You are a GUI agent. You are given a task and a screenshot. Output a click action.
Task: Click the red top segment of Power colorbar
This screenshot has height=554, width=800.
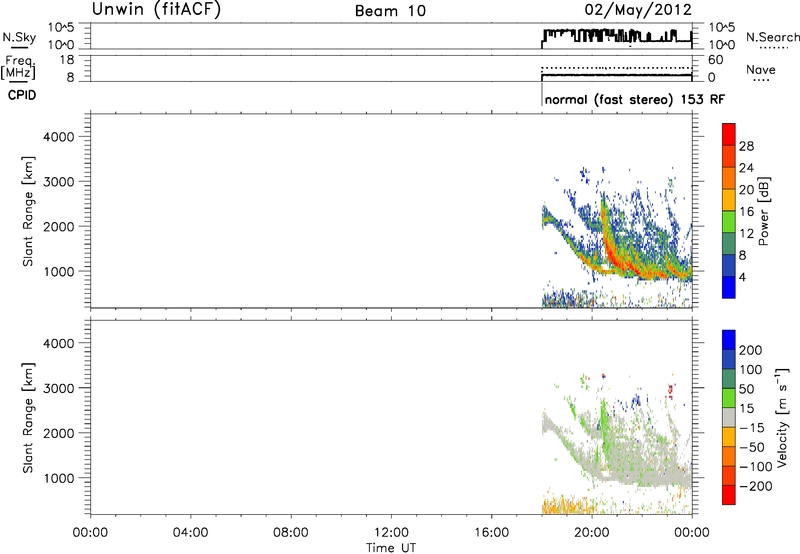pyautogui.click(x=729, y=134)
